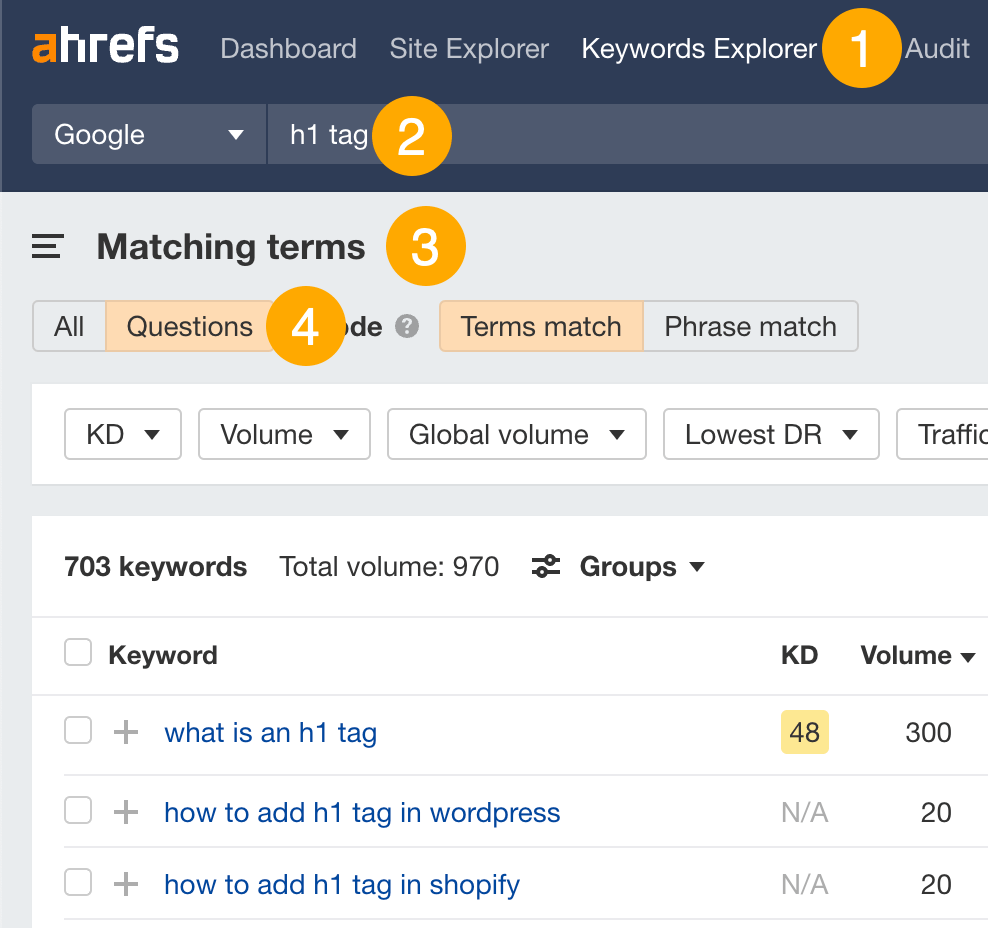Viewport: 988px width, 928px height.
Task: Click plus icon next to 'how to add h1 tag in wordpress'
Action: click(124, 811)
